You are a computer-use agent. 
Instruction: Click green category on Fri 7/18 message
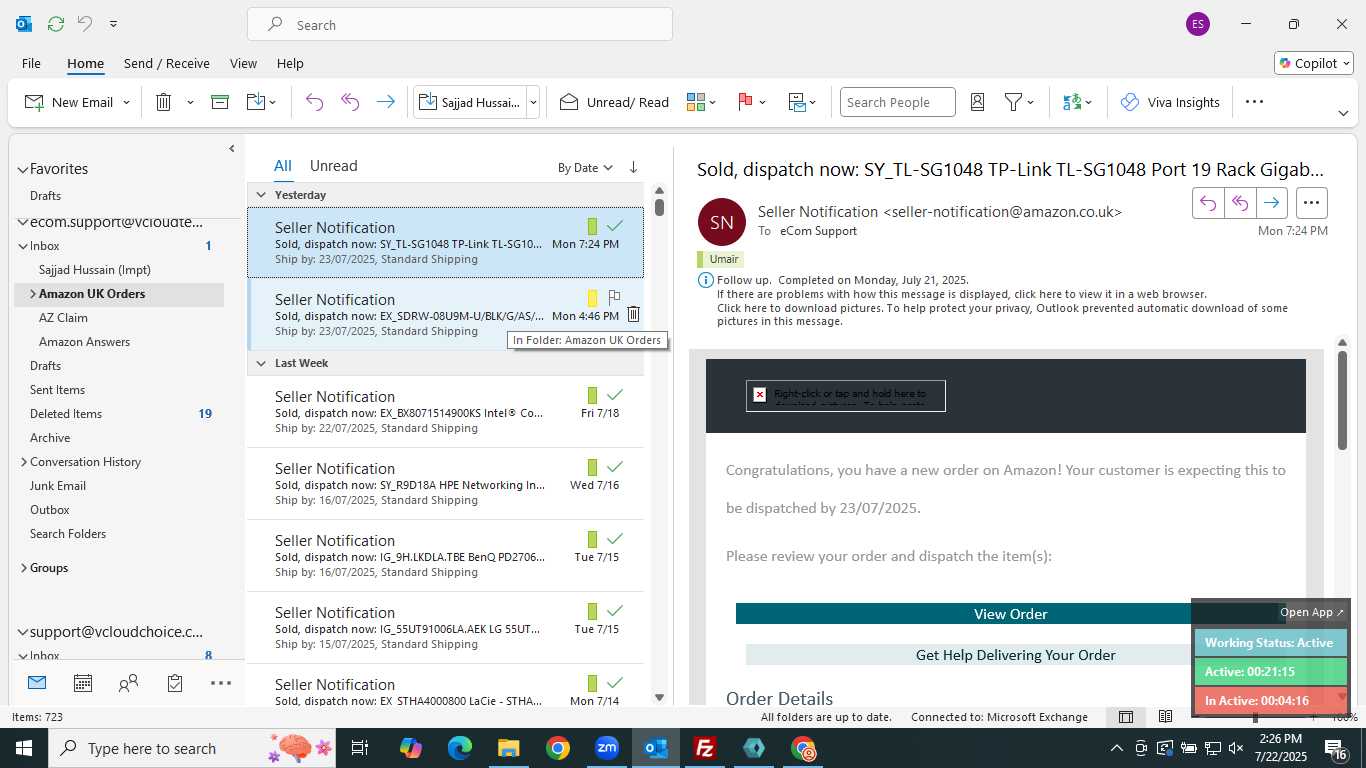pyautogui.click(x=592, y=395)
